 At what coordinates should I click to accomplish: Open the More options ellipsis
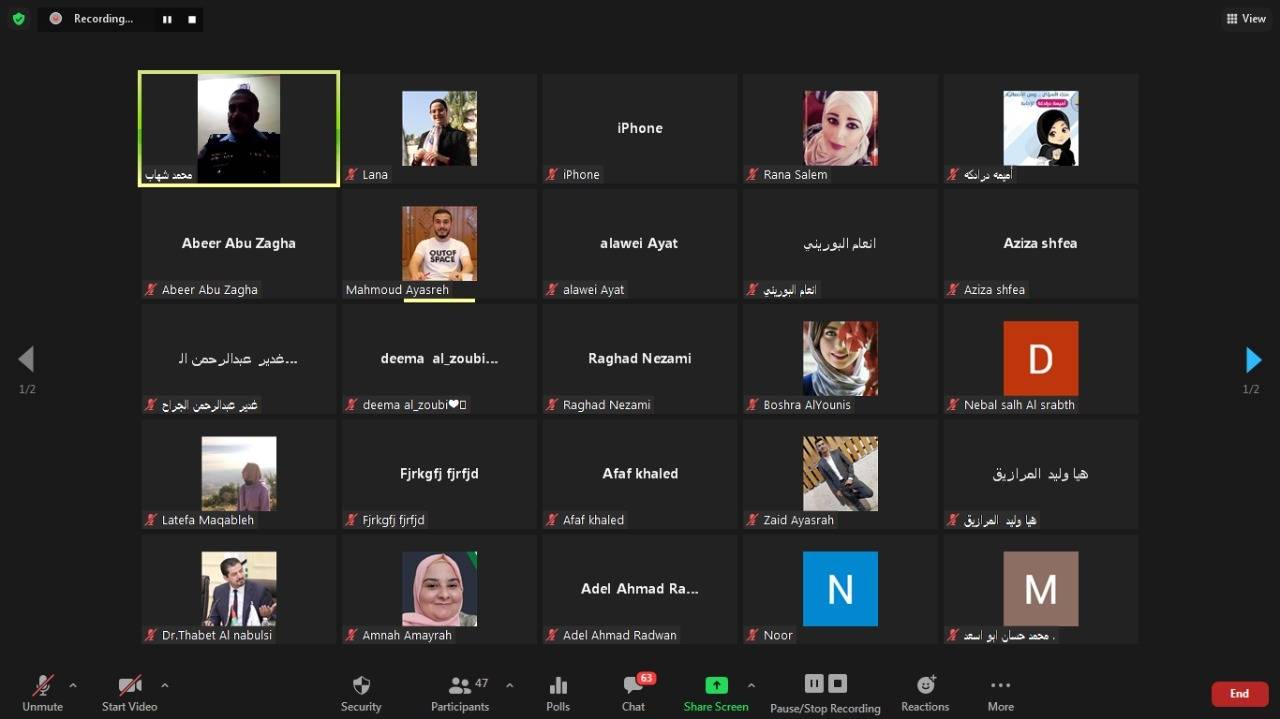tap(1000, 686)
